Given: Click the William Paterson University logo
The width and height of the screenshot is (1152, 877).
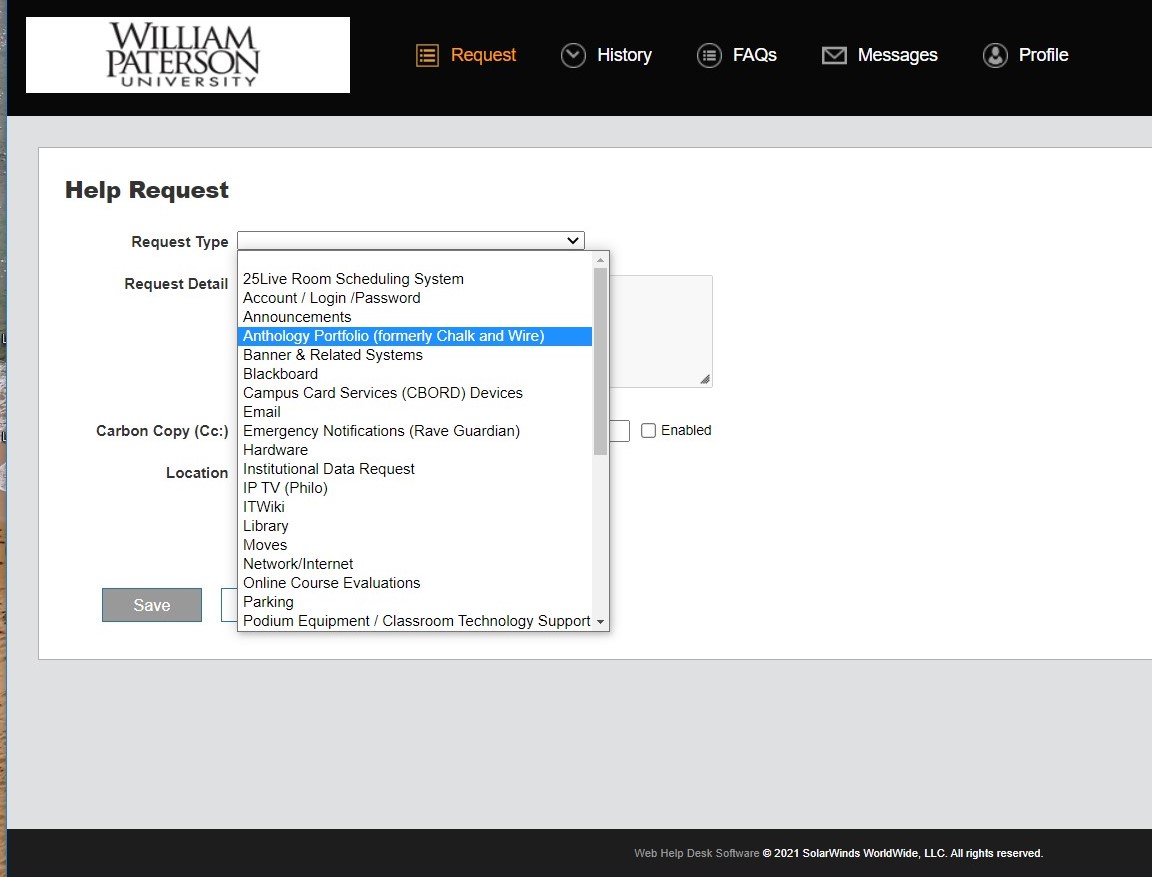Looking at the screenshot, I should (x=188, y=55).
